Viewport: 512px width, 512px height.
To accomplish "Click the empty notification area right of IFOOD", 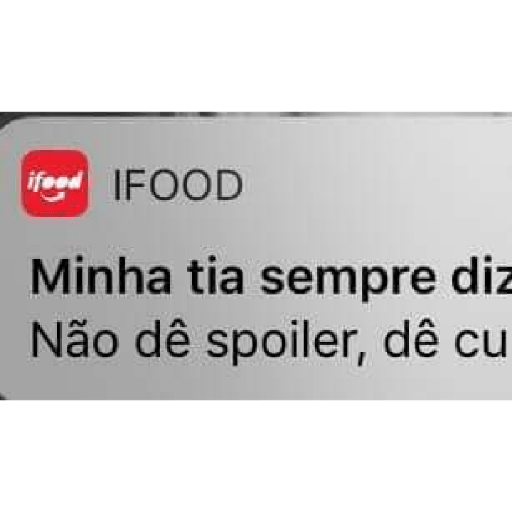I will pyautogui.click(x=377, y=185).
